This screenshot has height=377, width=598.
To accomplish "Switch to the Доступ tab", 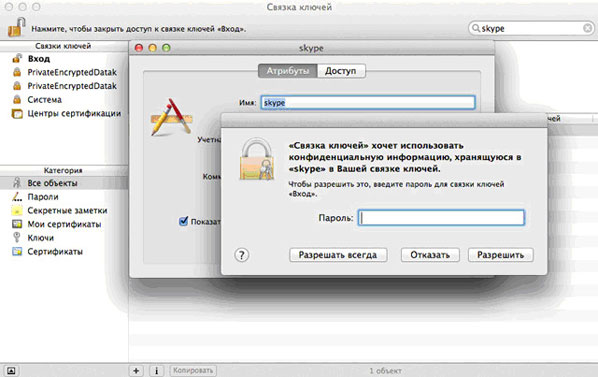I will point(341,71).
